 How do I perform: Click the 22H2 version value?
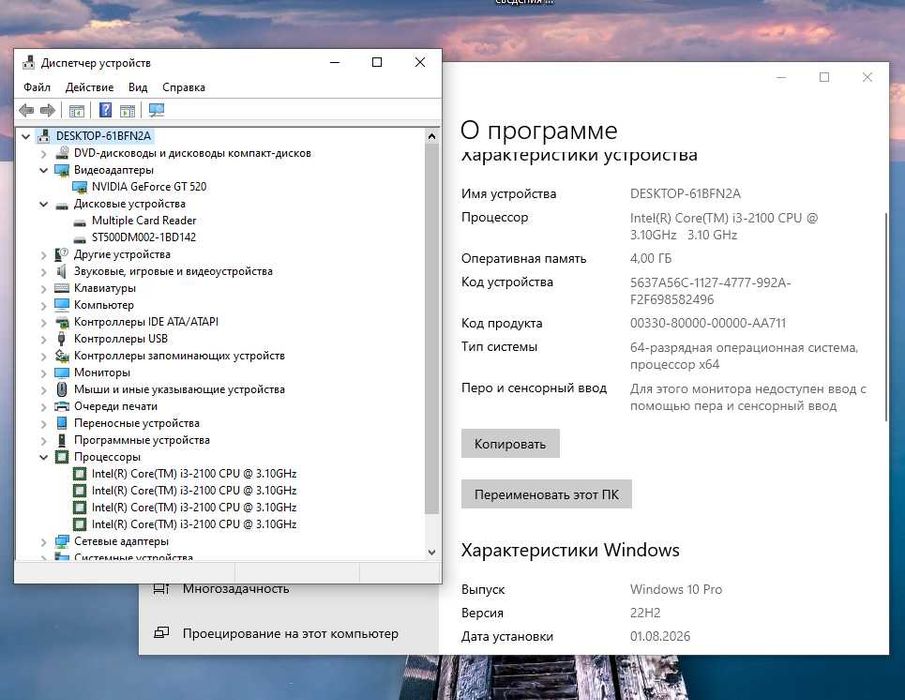pos(645,613)
